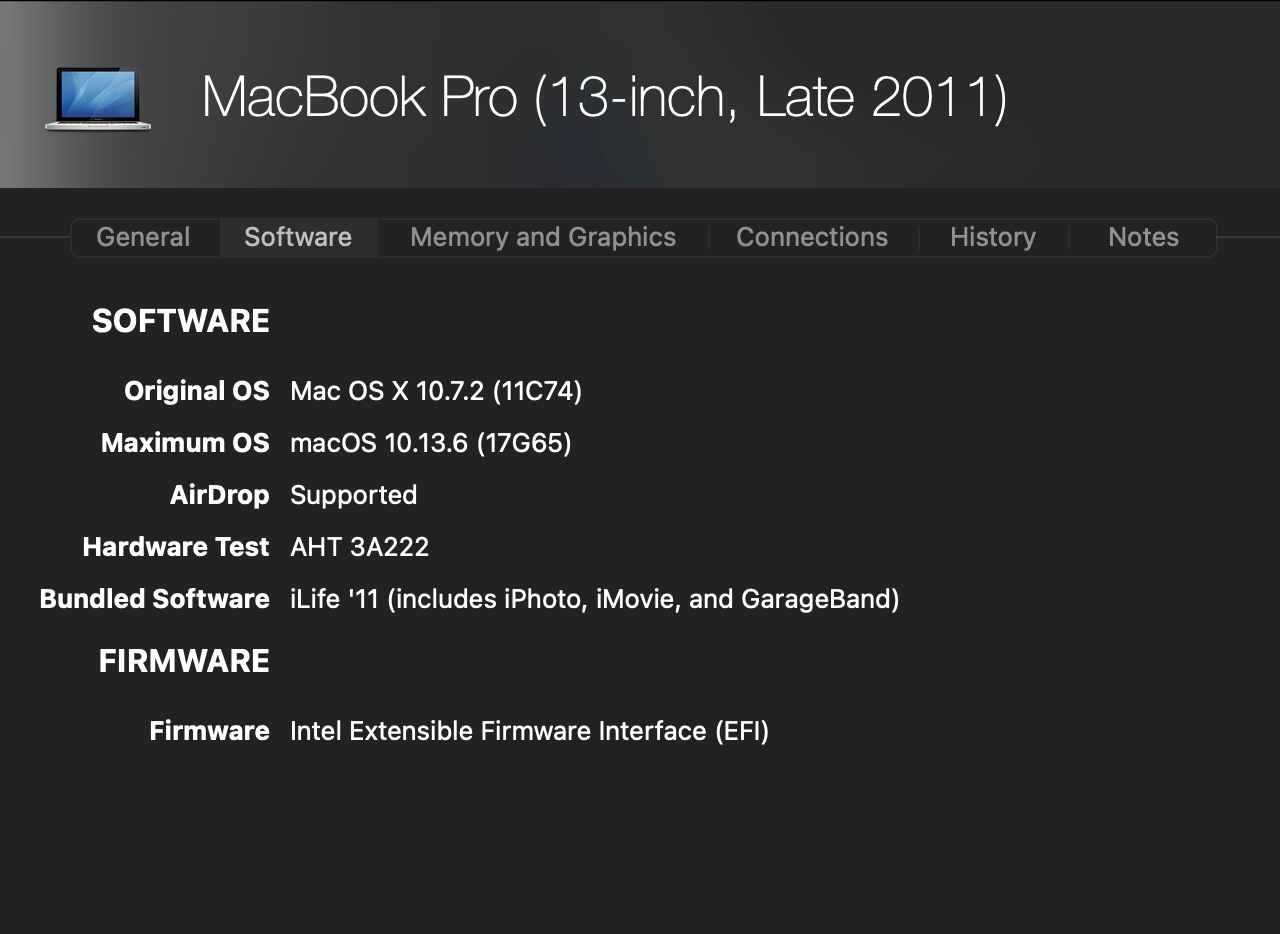Select the macOS 10.13.6 (17G65) value
The height and width of the screenshot is (934, 1280).
431,443
